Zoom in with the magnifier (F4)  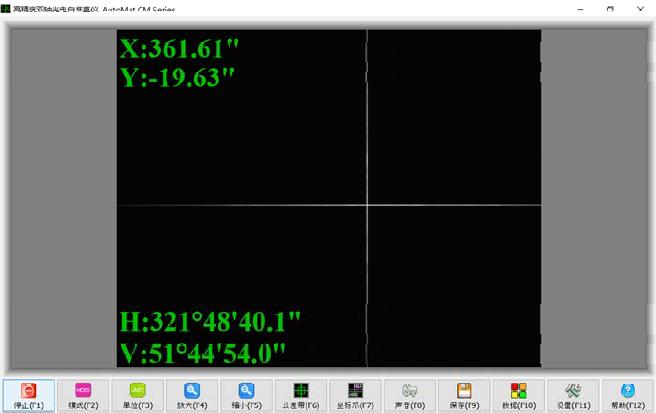pyautogui.click(x=192, y=395)
